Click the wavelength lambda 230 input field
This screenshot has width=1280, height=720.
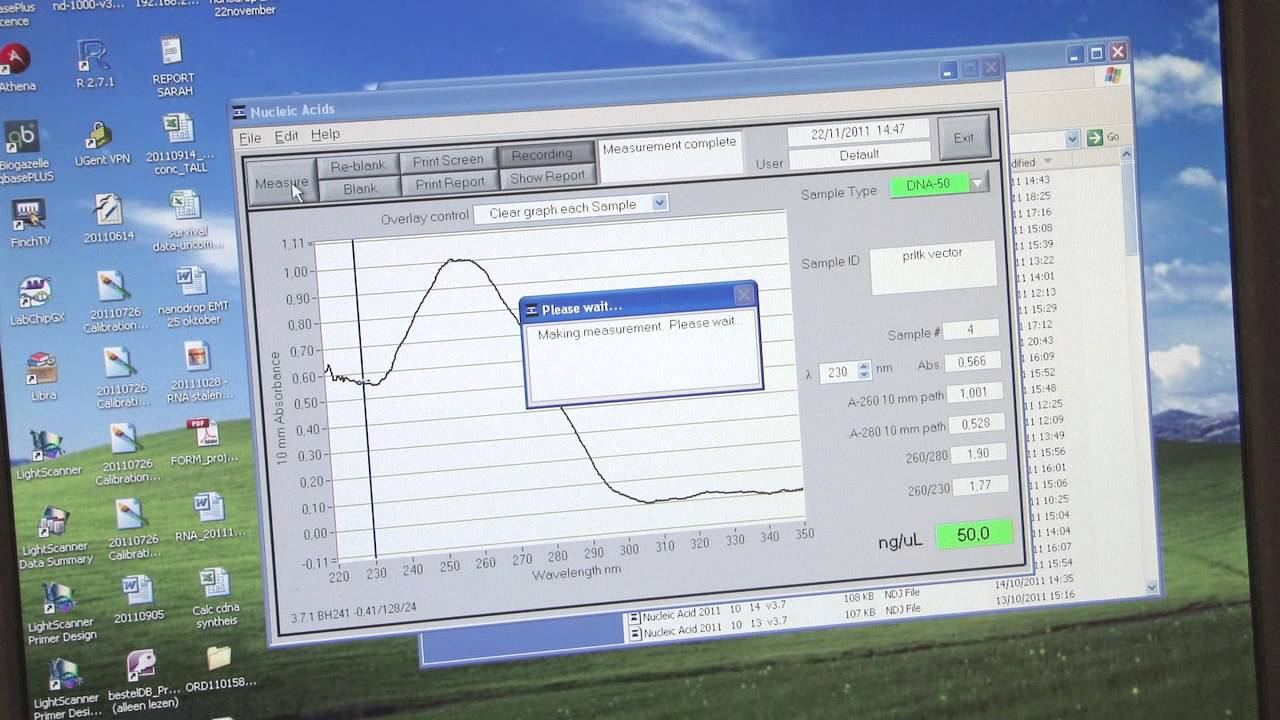tap(838, 372)
